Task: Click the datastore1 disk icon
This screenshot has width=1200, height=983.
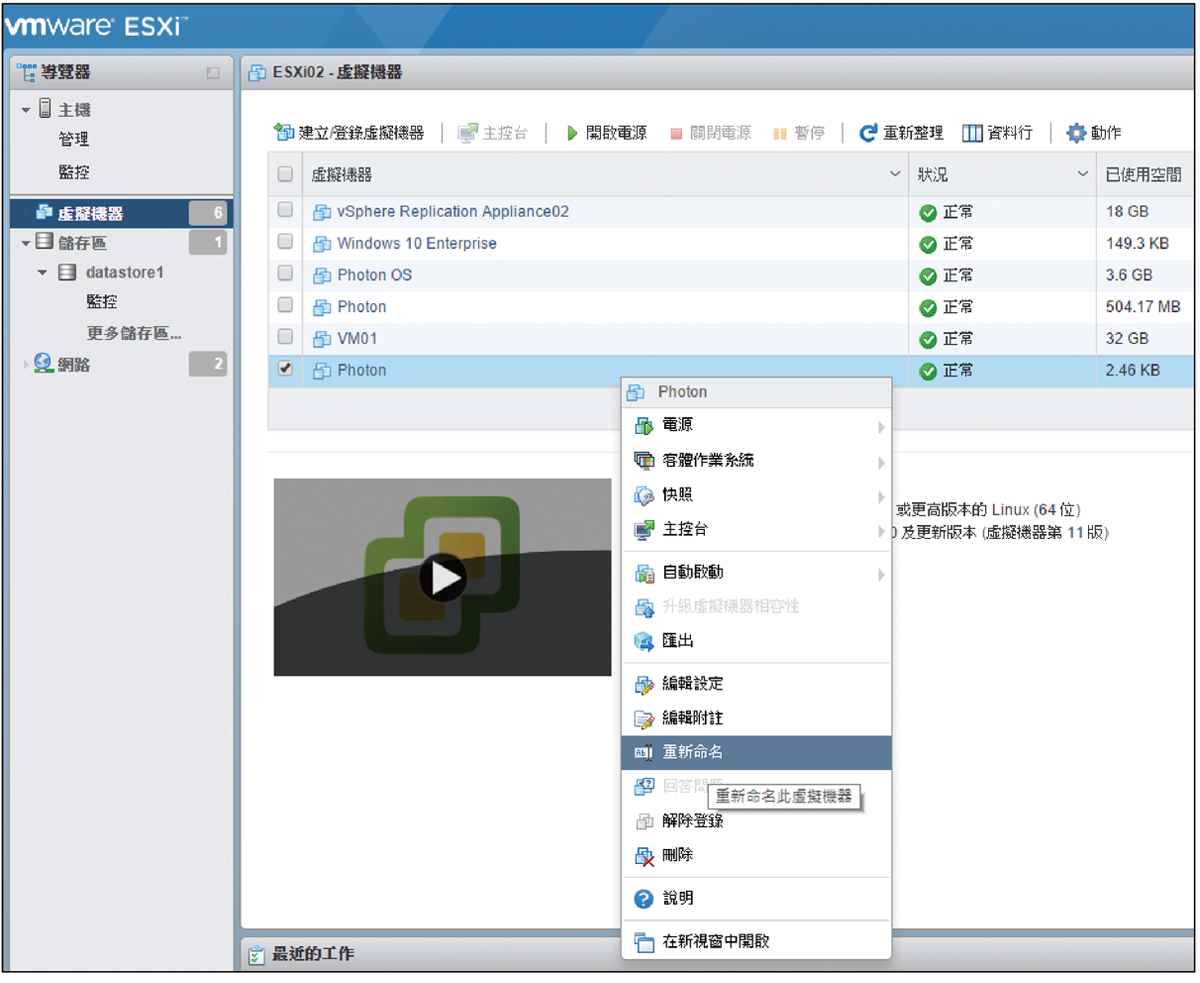Action: pyautogui.click(x=67, y=272)
